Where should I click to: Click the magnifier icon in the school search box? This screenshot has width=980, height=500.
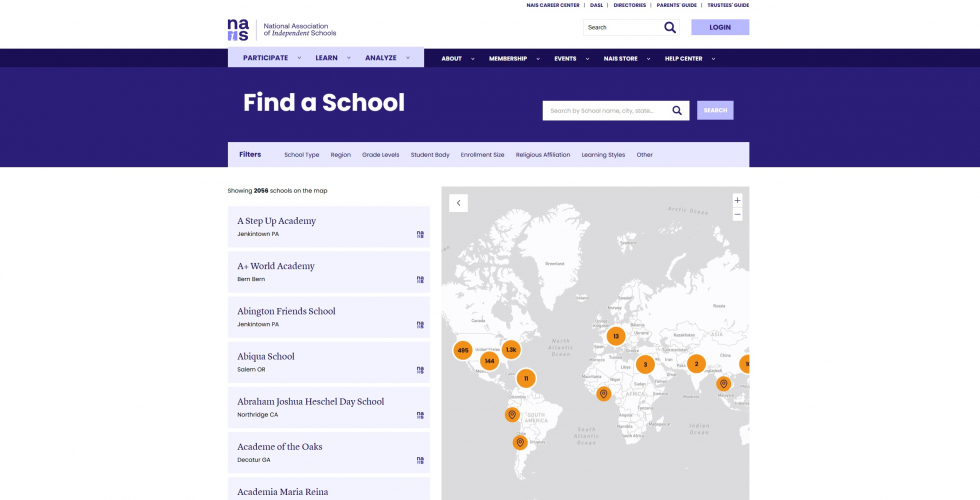677,111
